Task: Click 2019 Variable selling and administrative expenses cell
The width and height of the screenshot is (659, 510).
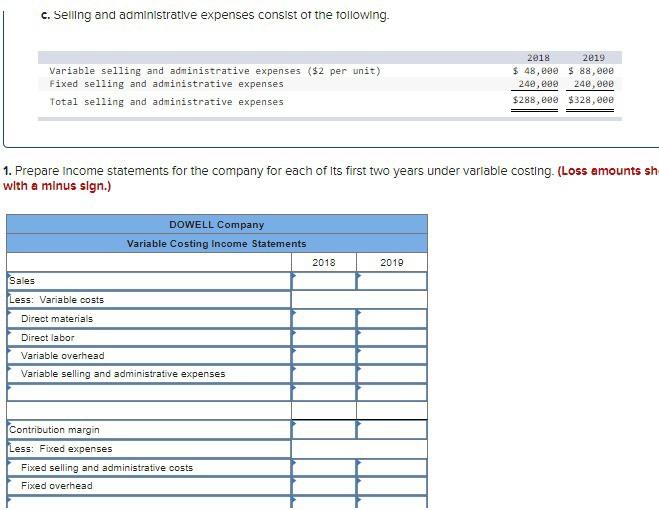Action: [391, 374]
